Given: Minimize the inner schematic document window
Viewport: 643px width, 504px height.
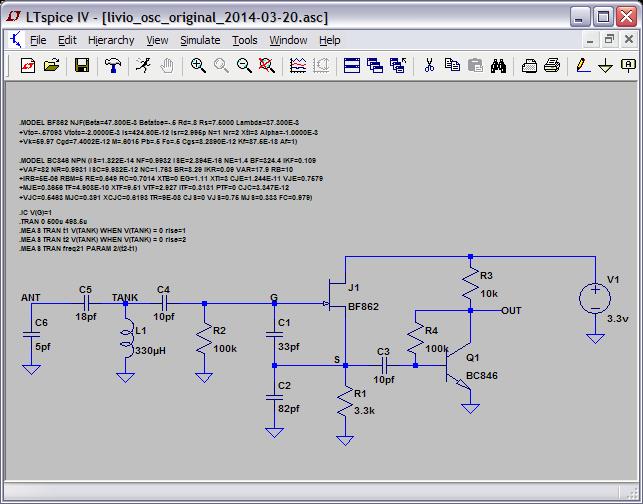Looking at the screenshot, I should click(x=590, y=40).
